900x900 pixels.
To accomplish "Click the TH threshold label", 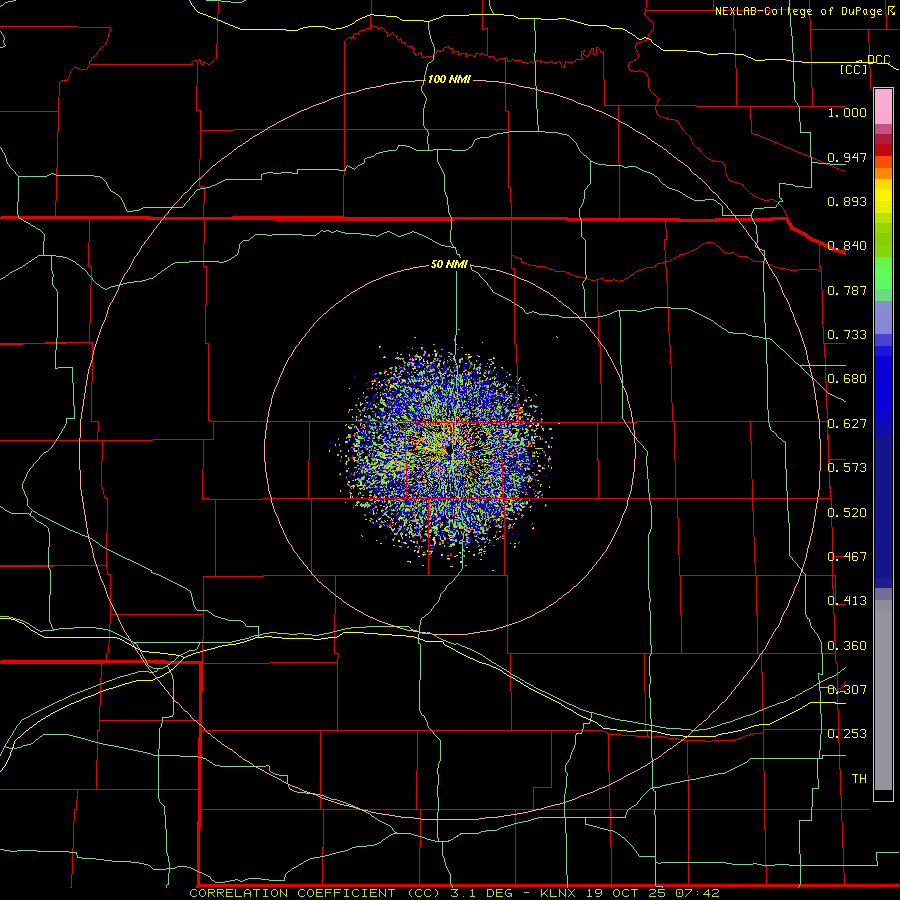I will pyautogui.click(x=859, y=779).
